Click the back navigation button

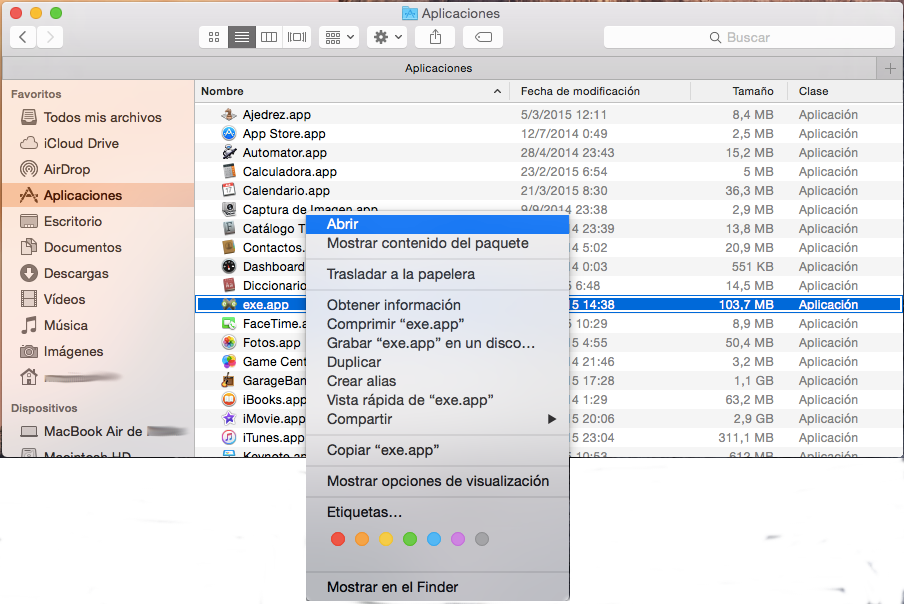[22, 37]
